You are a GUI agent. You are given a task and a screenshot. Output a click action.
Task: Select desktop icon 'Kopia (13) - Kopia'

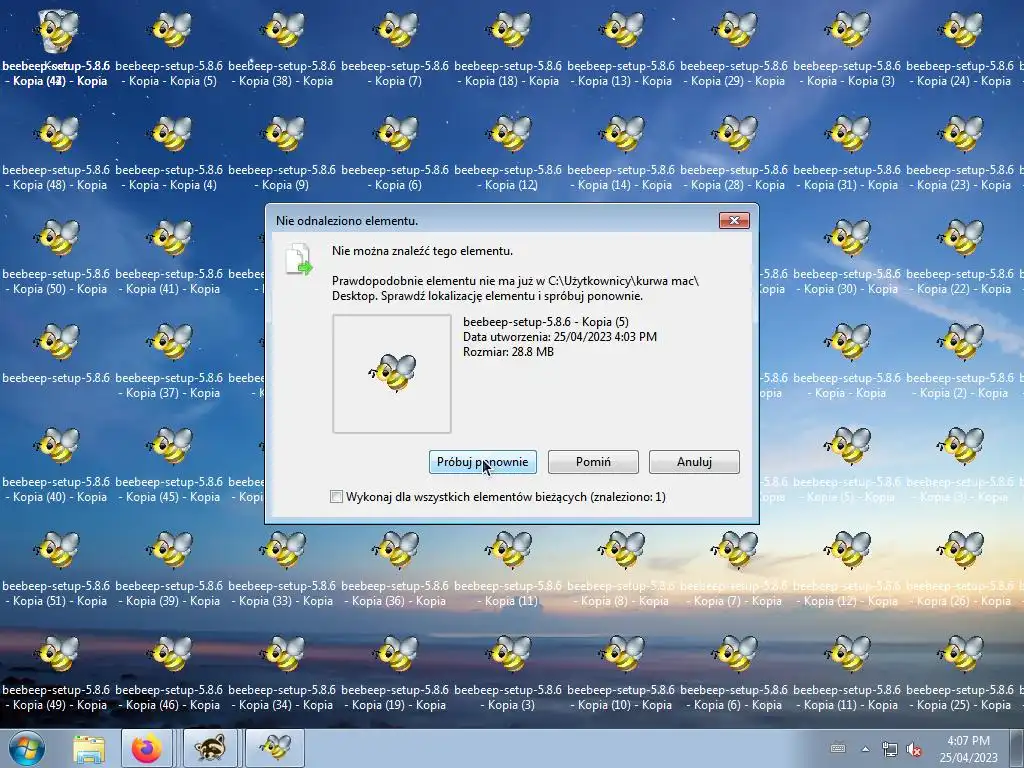point(621,51)
